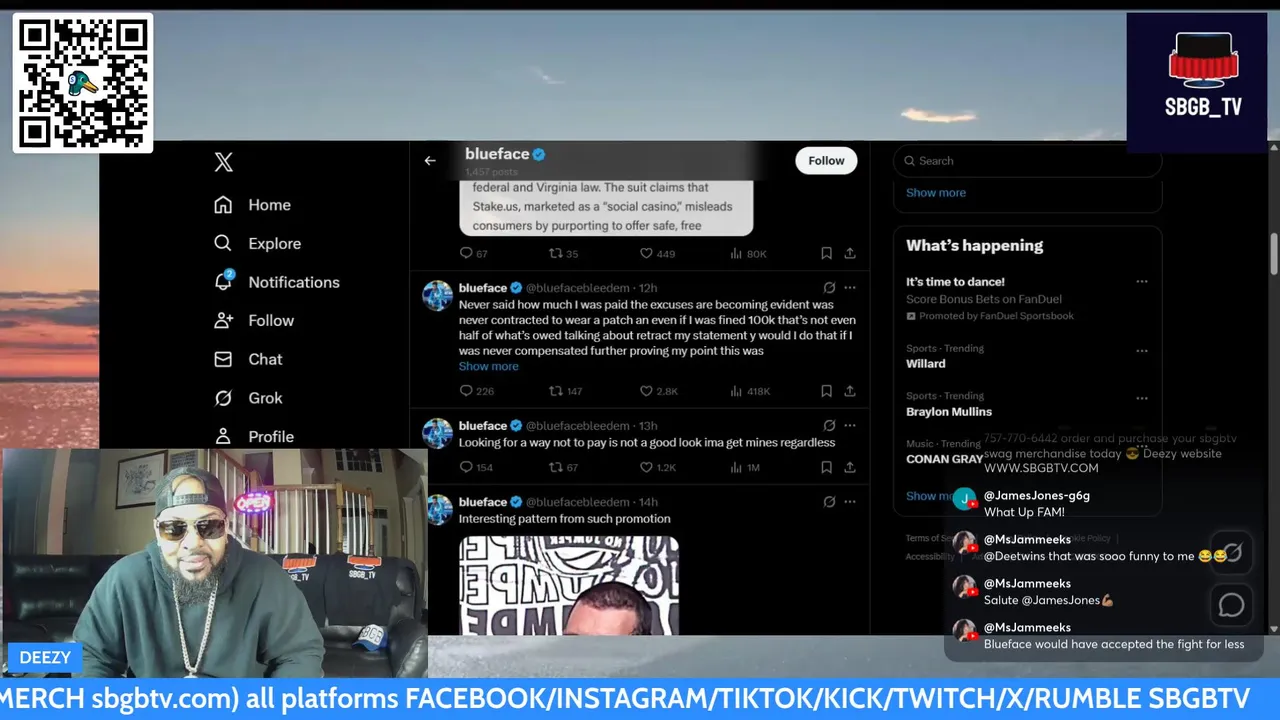Image resolution: width=1280 pixels, height=720 pixels.
Task: Open more options on the 13h post
Action: [850, 425]
